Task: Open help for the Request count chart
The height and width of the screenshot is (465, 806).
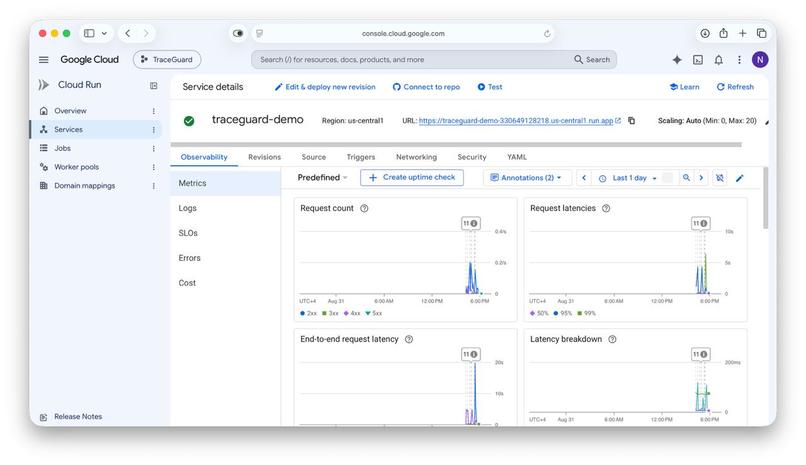Action: click(364, 208)
